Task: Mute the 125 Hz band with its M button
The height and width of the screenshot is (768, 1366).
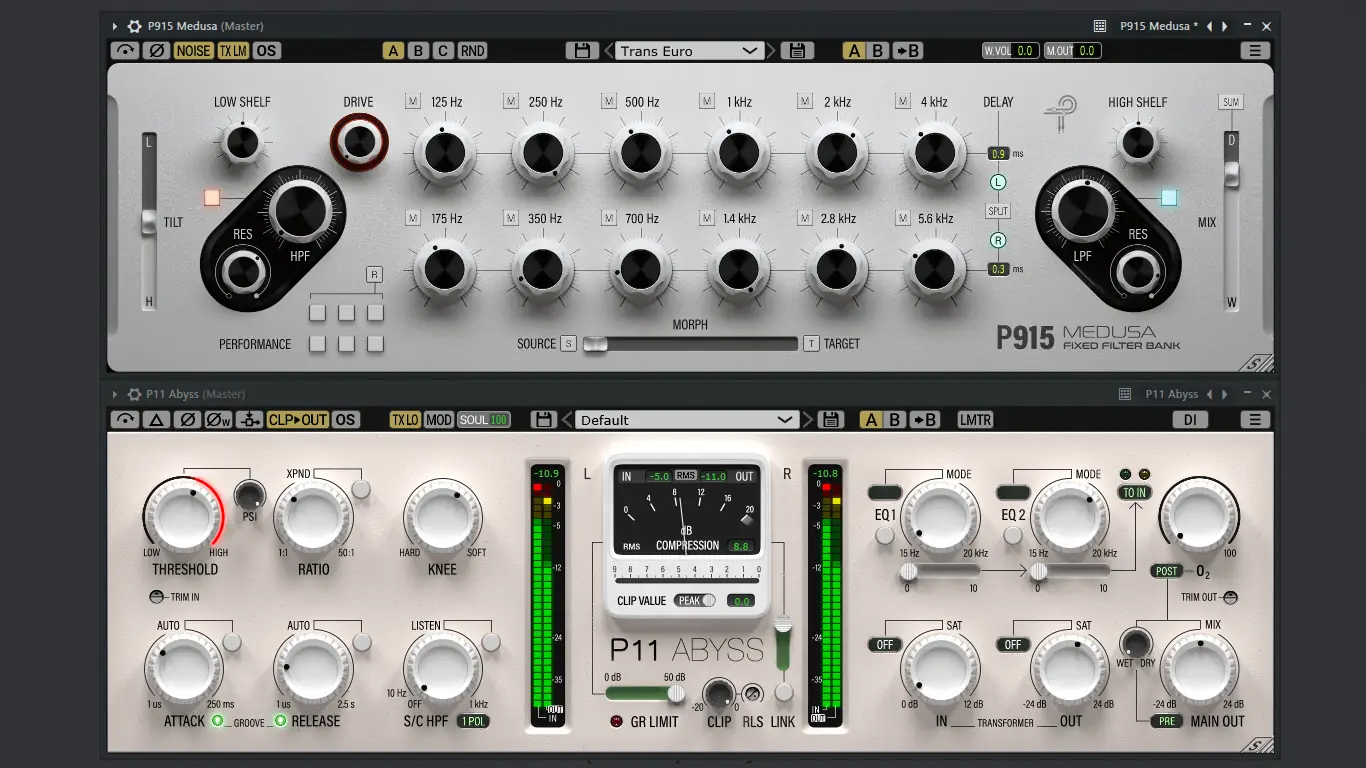Action: [x=413, y=101]
